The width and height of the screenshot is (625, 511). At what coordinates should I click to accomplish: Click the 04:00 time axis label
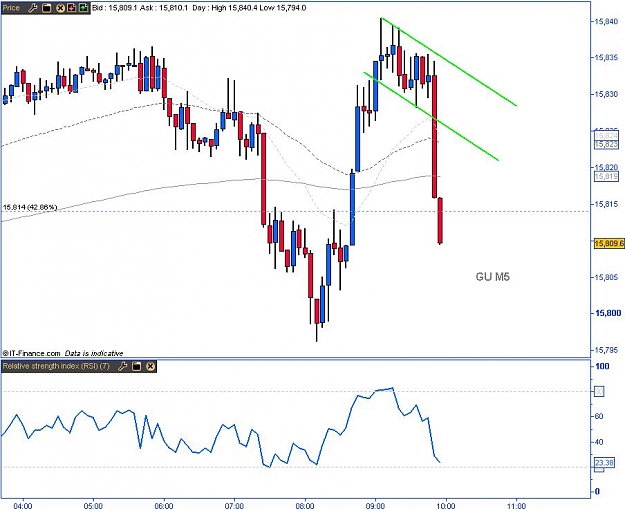pos(23,506)
